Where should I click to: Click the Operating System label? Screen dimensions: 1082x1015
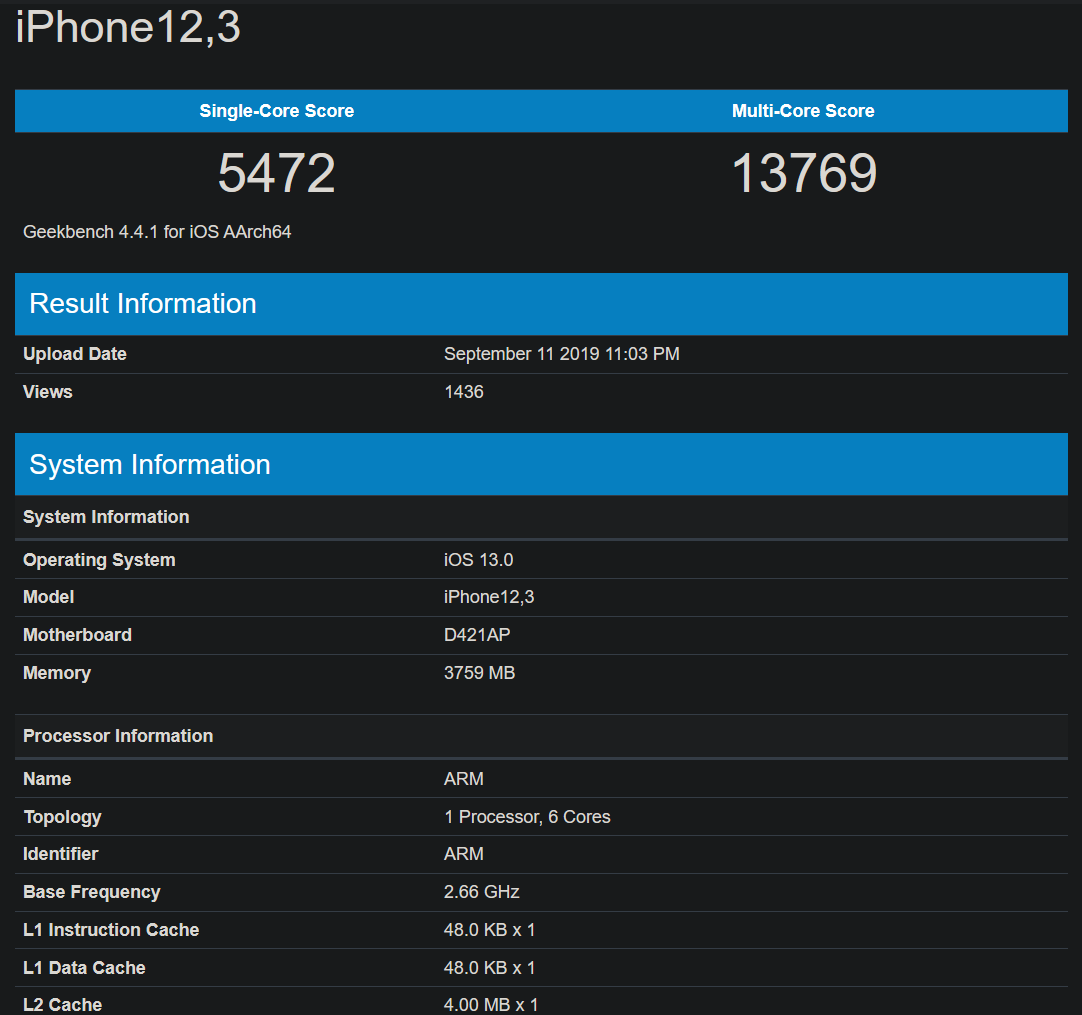click(99, 560)
